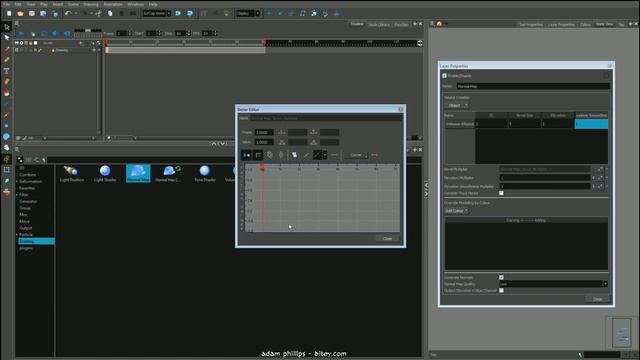Click the Cut scissors icon in top toolbar

coord(98,13)
